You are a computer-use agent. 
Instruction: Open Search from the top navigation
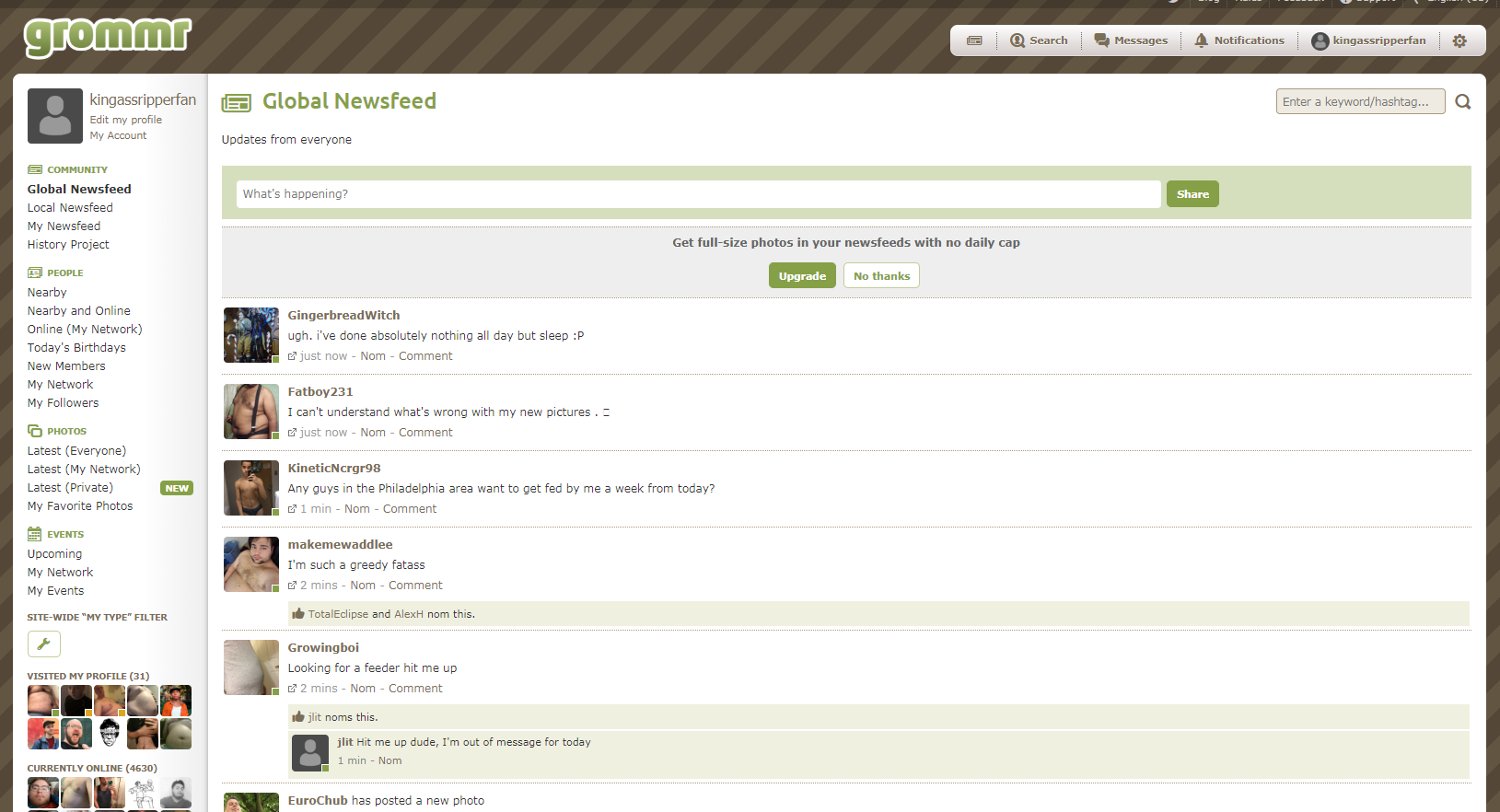[1039, 41]
